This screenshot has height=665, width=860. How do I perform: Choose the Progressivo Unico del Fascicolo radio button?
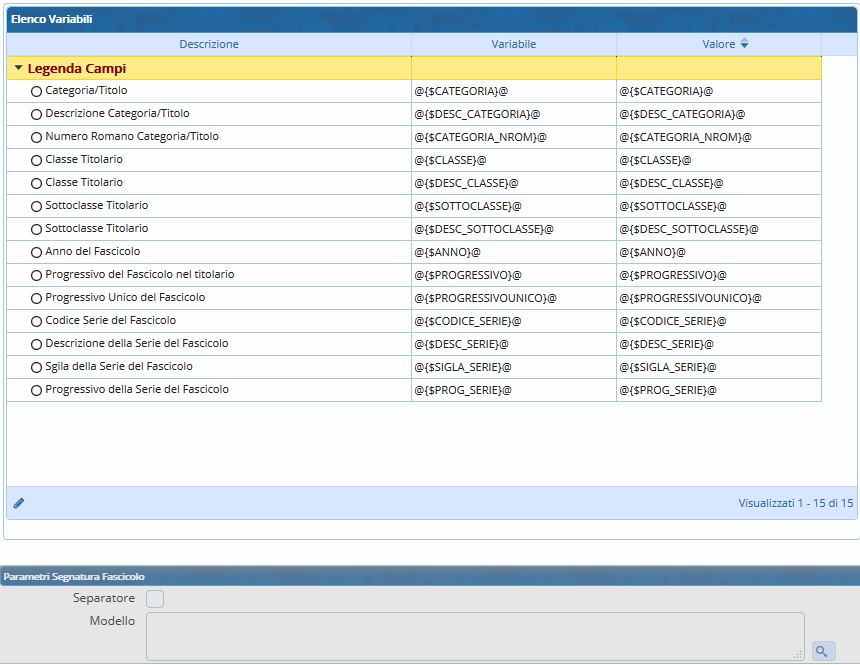click(x=37, y=298)
